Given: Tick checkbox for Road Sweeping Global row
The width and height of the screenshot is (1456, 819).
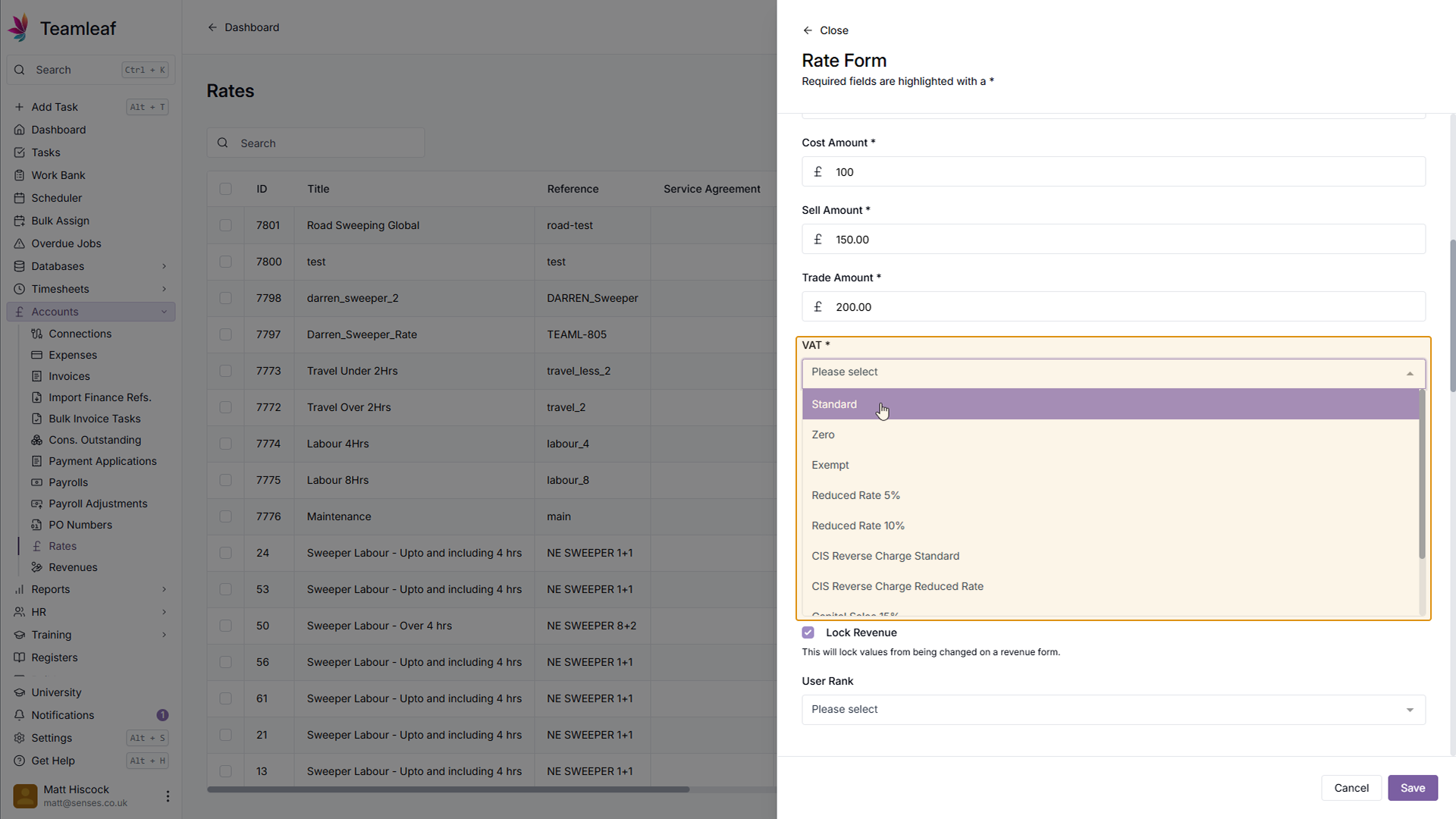Looking at the screenshot, I should 225,225.
